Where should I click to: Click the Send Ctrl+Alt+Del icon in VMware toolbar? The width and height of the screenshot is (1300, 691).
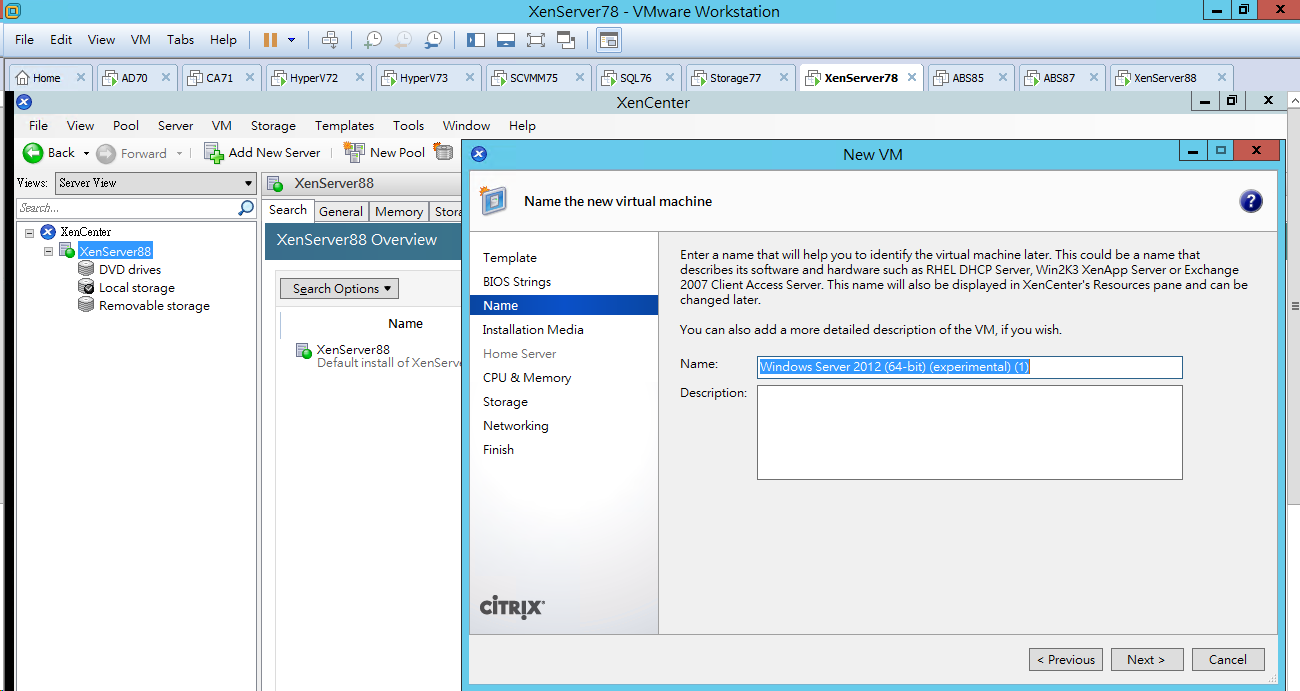[329, 40]
